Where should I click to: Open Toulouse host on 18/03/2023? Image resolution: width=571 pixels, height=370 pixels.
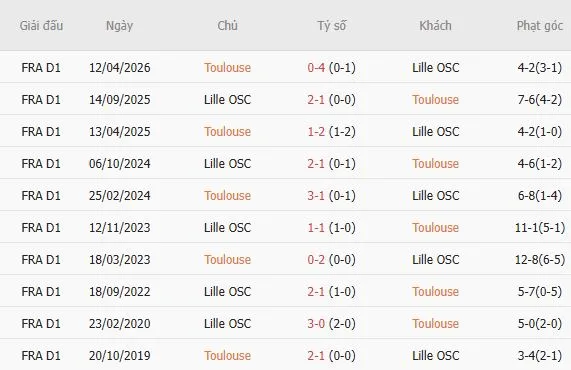tap(227, 260)
